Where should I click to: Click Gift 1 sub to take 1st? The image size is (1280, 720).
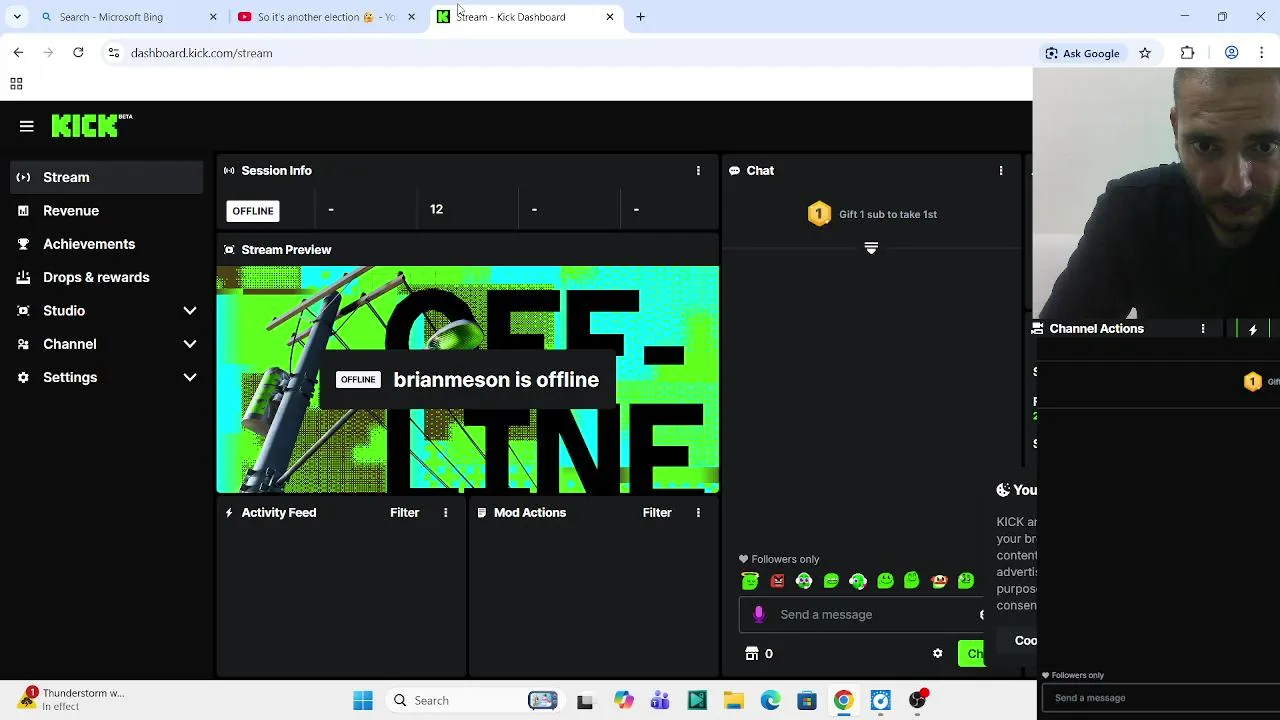pos(888,214)
